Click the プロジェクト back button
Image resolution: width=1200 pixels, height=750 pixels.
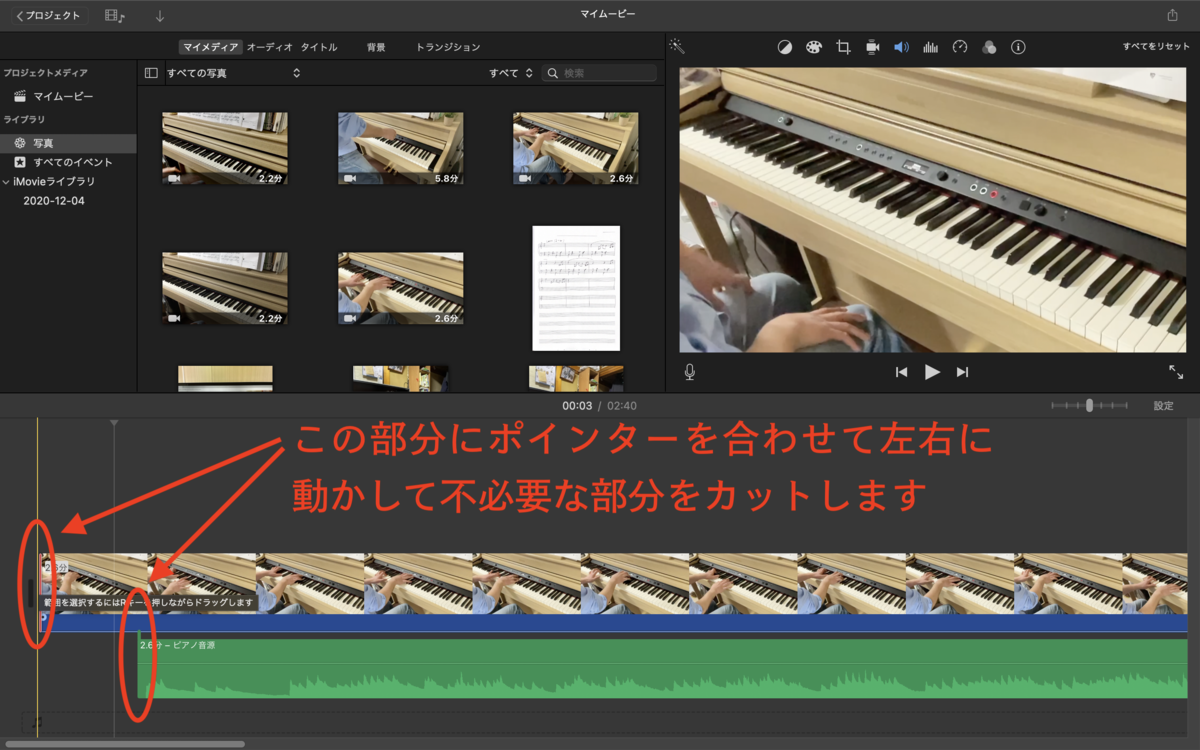click(x=48, y=15)
